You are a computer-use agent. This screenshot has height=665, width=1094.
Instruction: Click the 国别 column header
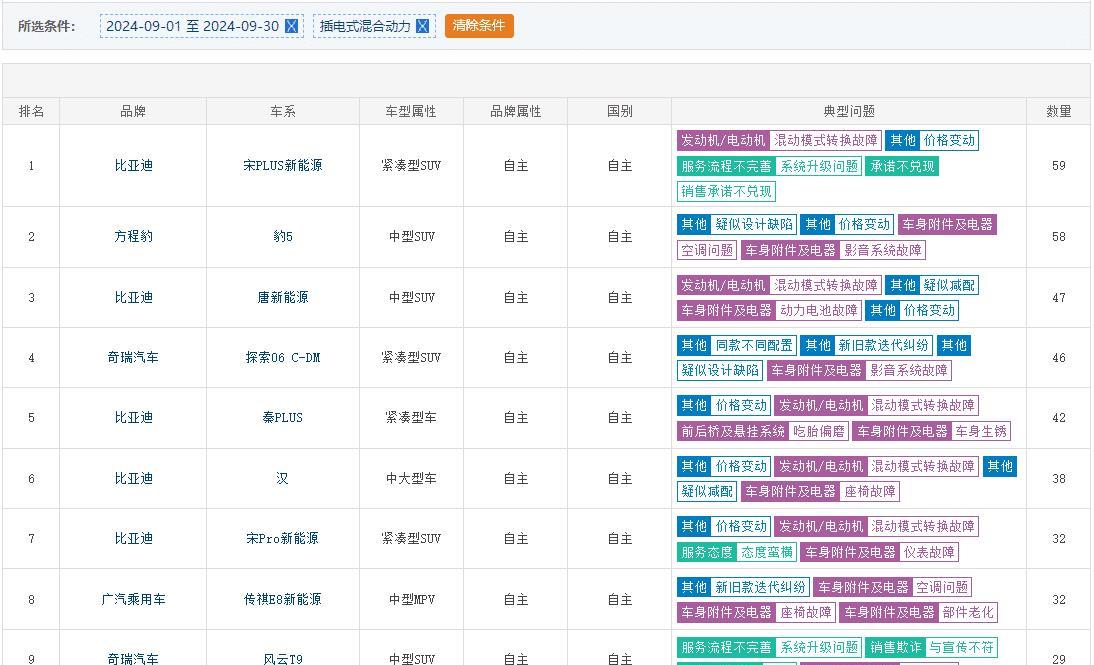click(620, 111)
